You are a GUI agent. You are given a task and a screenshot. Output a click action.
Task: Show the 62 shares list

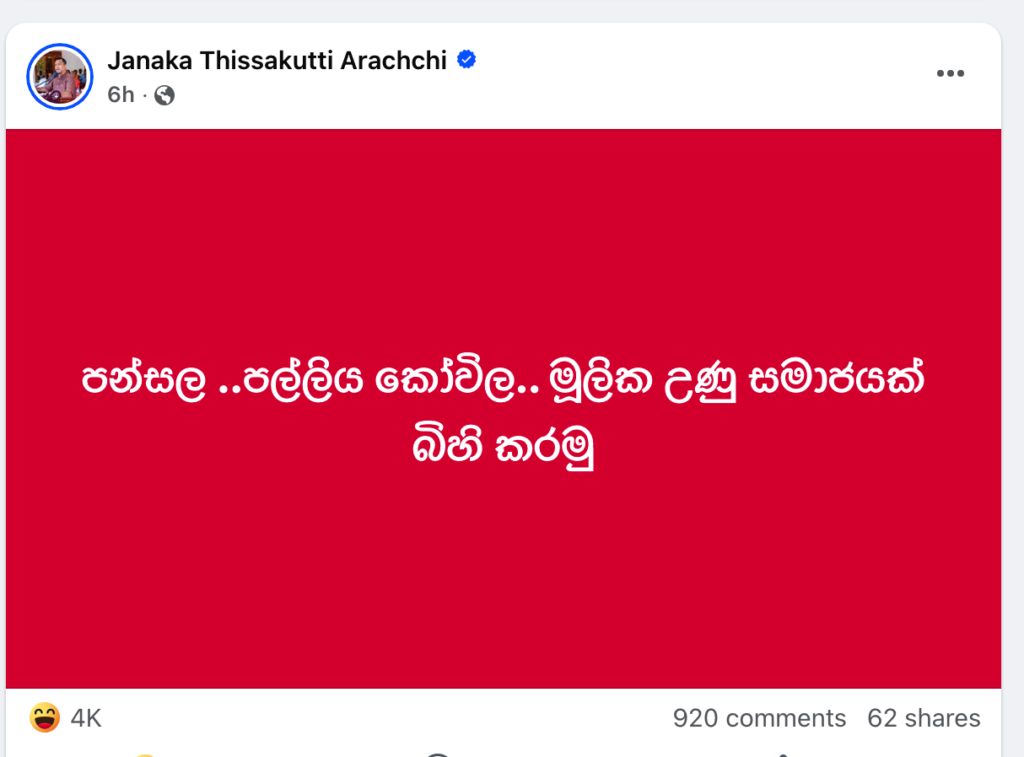pos(923,718)
